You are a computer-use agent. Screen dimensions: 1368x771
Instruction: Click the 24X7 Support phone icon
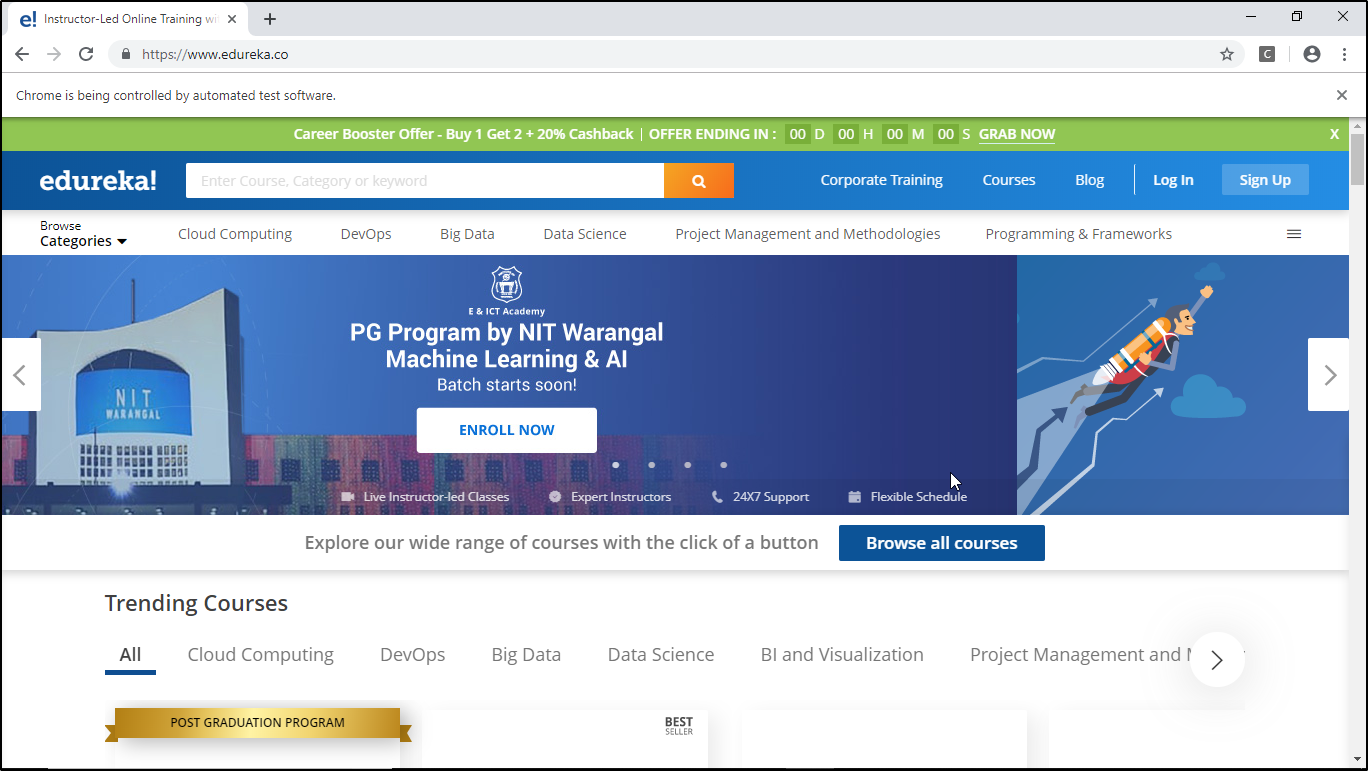pyautogui.click(x=717, y=497)
